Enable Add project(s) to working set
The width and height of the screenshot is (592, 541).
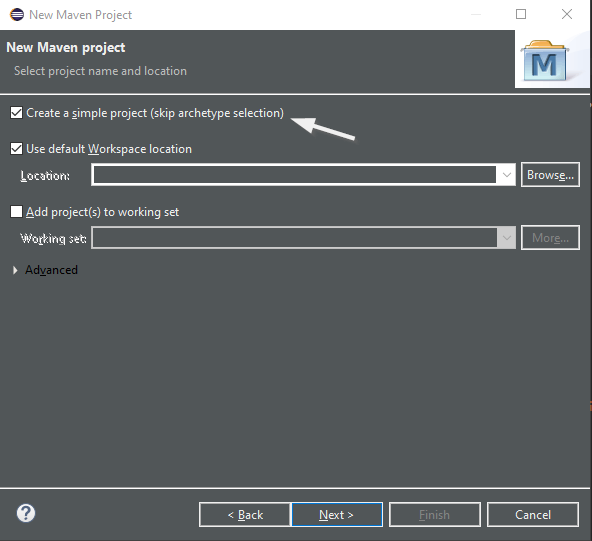pyautogui.click(x=17, y=212)
